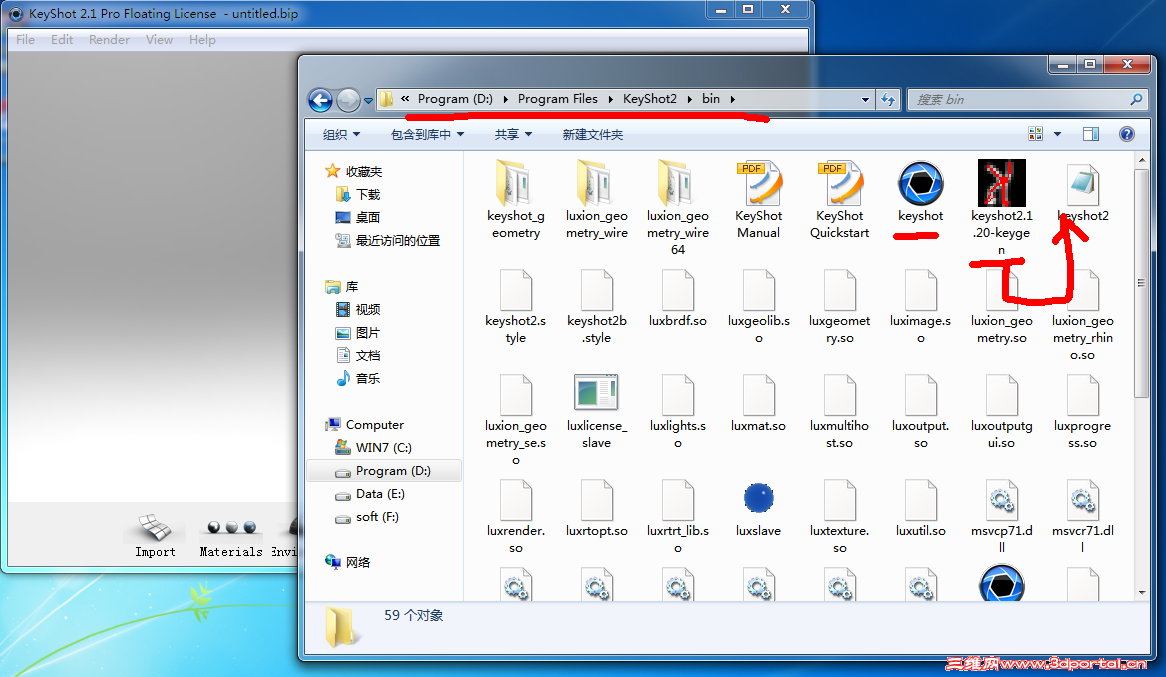Select the luxgeometry.so file

pyautogui.click(x=840, y=307)
